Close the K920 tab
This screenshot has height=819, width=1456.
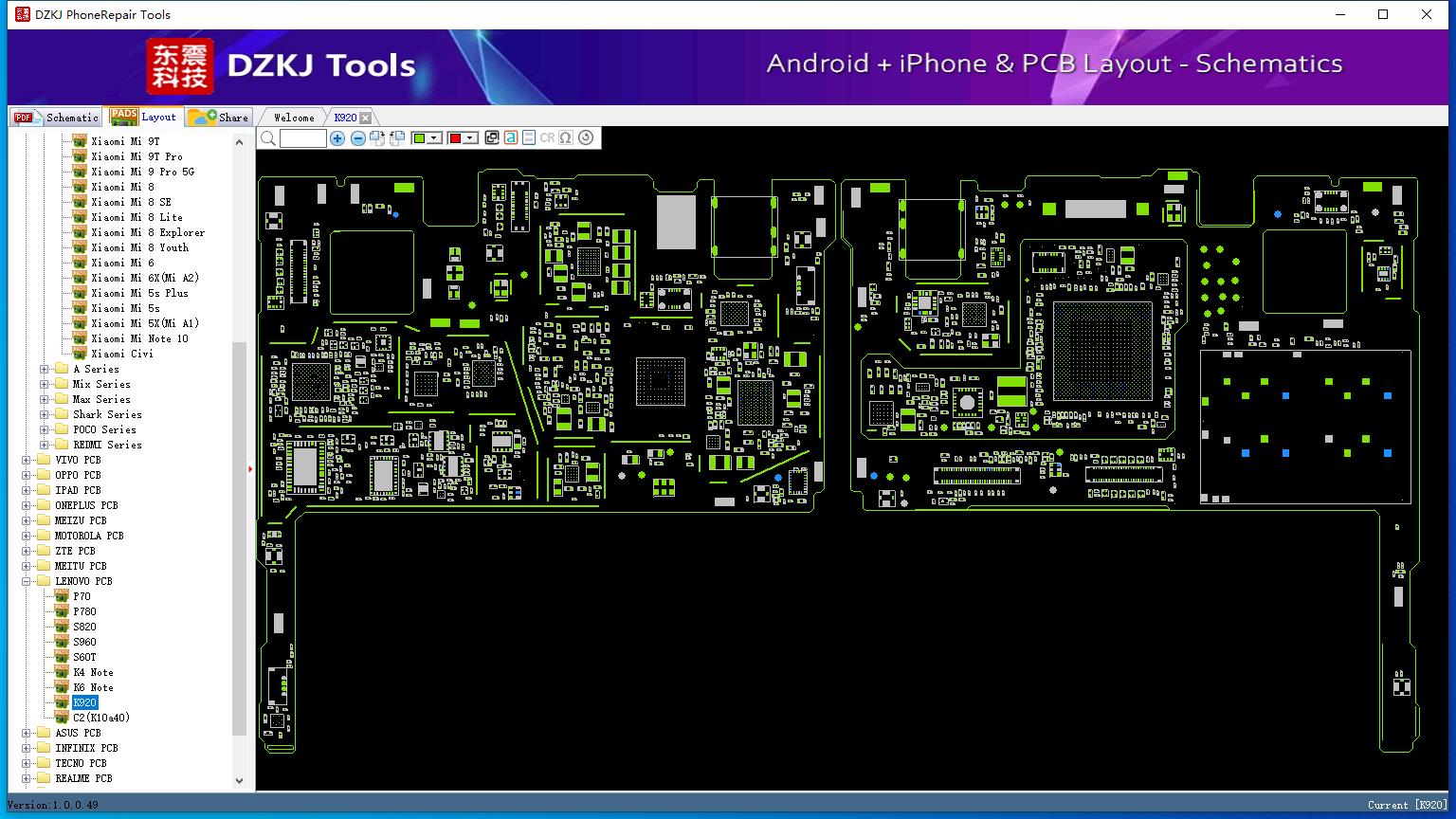[366, 118]
